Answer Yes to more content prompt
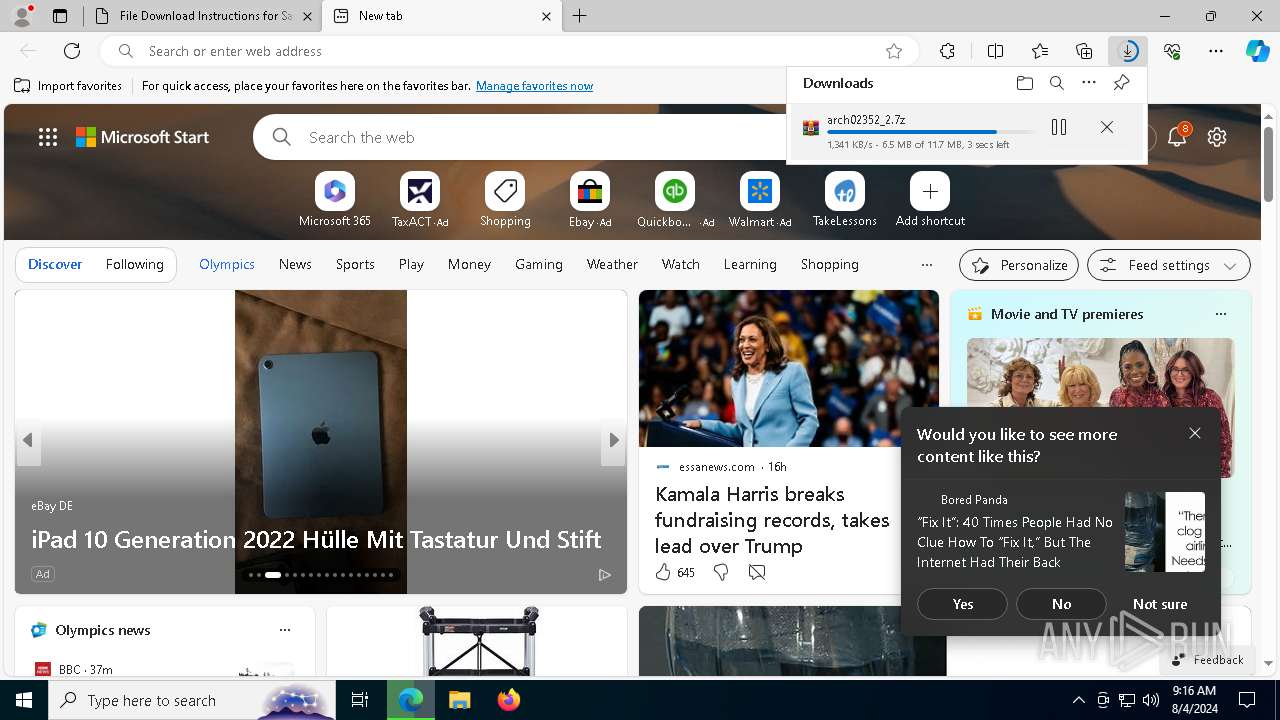1280x720 pixels. (x=963, y=604)
